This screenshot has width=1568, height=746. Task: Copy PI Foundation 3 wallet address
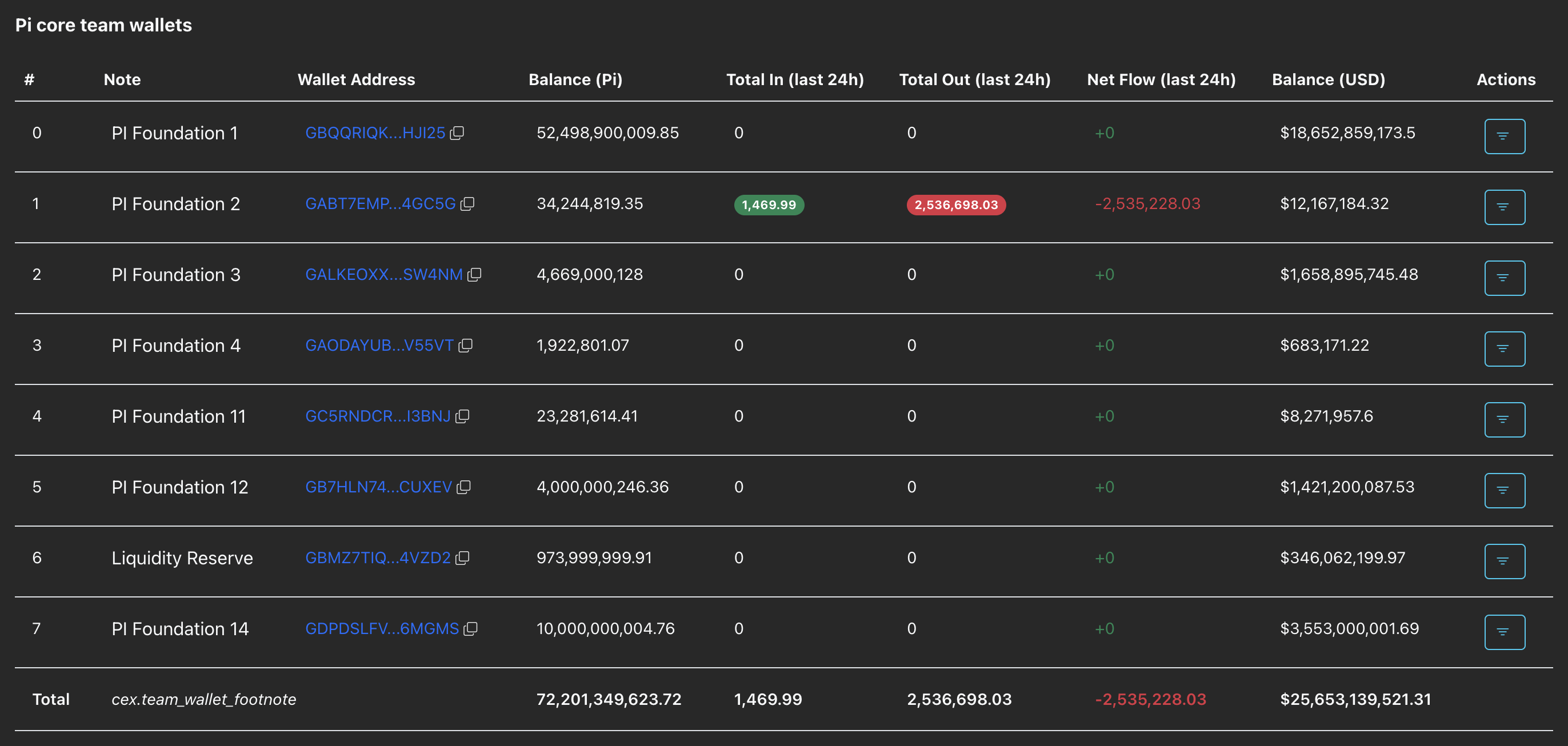pyautogui.click(x=474, y=274)
